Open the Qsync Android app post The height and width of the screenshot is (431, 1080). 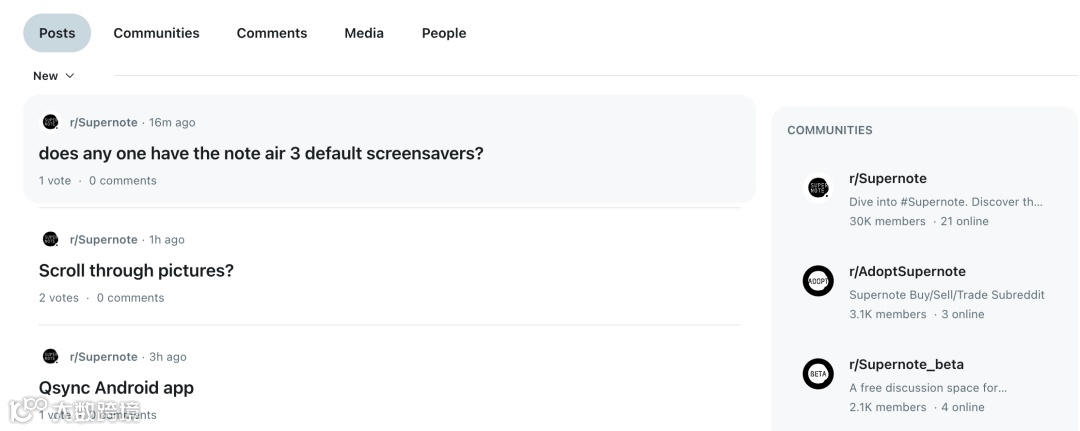[x=116, y=388]
